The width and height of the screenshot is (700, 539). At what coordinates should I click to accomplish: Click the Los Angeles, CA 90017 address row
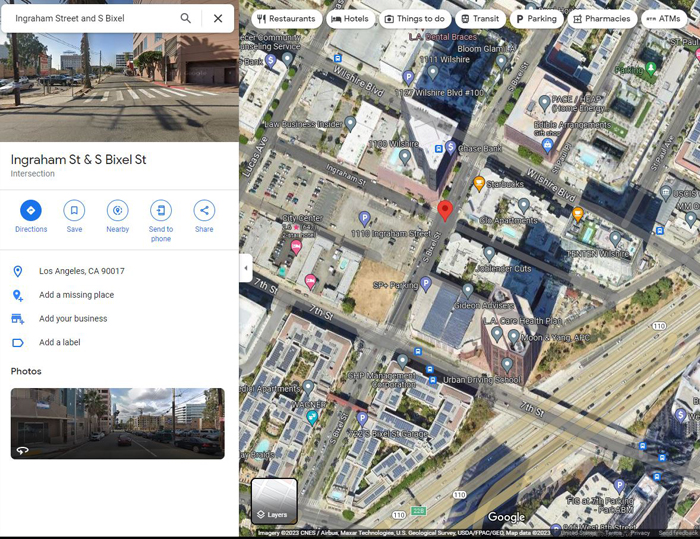click(x=119, y=271)
